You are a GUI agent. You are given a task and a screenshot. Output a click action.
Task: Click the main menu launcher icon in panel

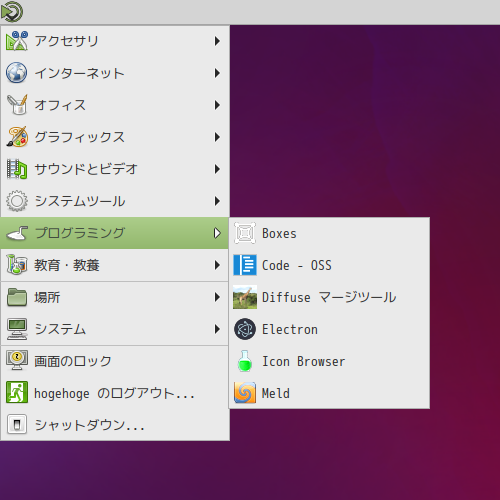(12, 12)
